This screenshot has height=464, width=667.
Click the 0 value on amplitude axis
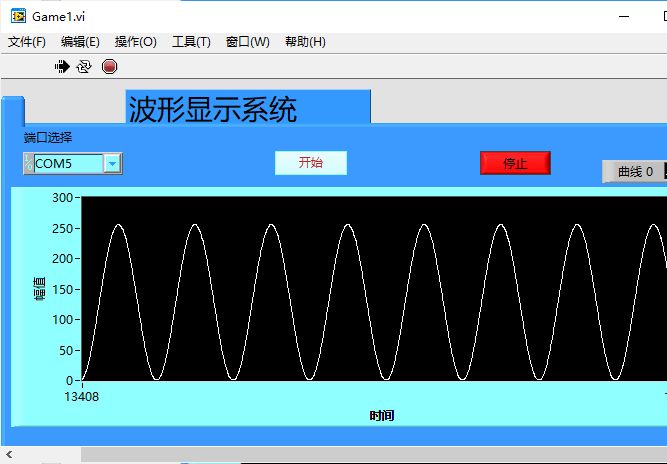click(x=69, y=380)
